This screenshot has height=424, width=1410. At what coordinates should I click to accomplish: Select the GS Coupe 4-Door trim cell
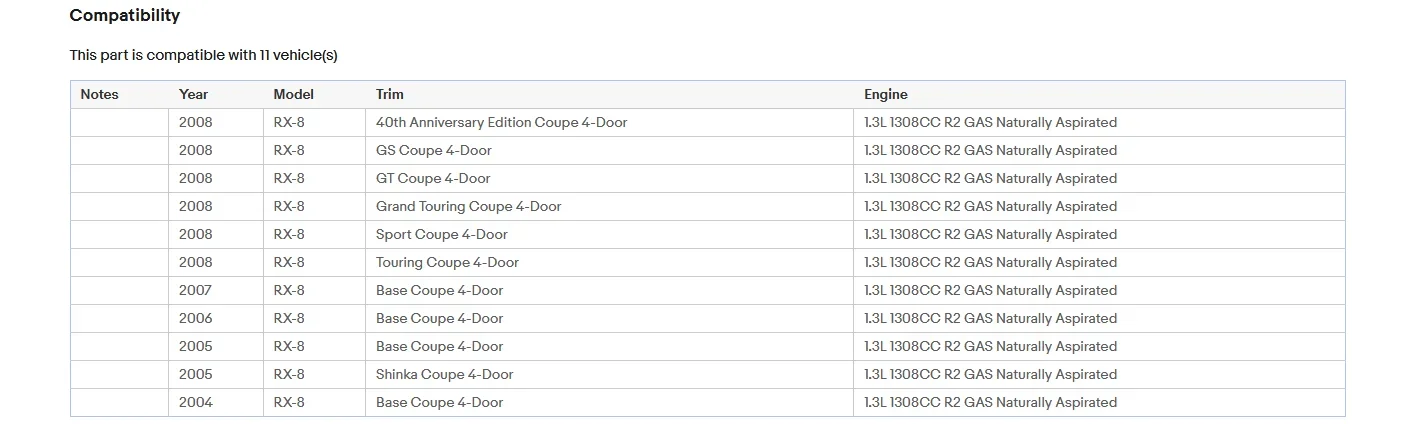(x=434, y=150)
